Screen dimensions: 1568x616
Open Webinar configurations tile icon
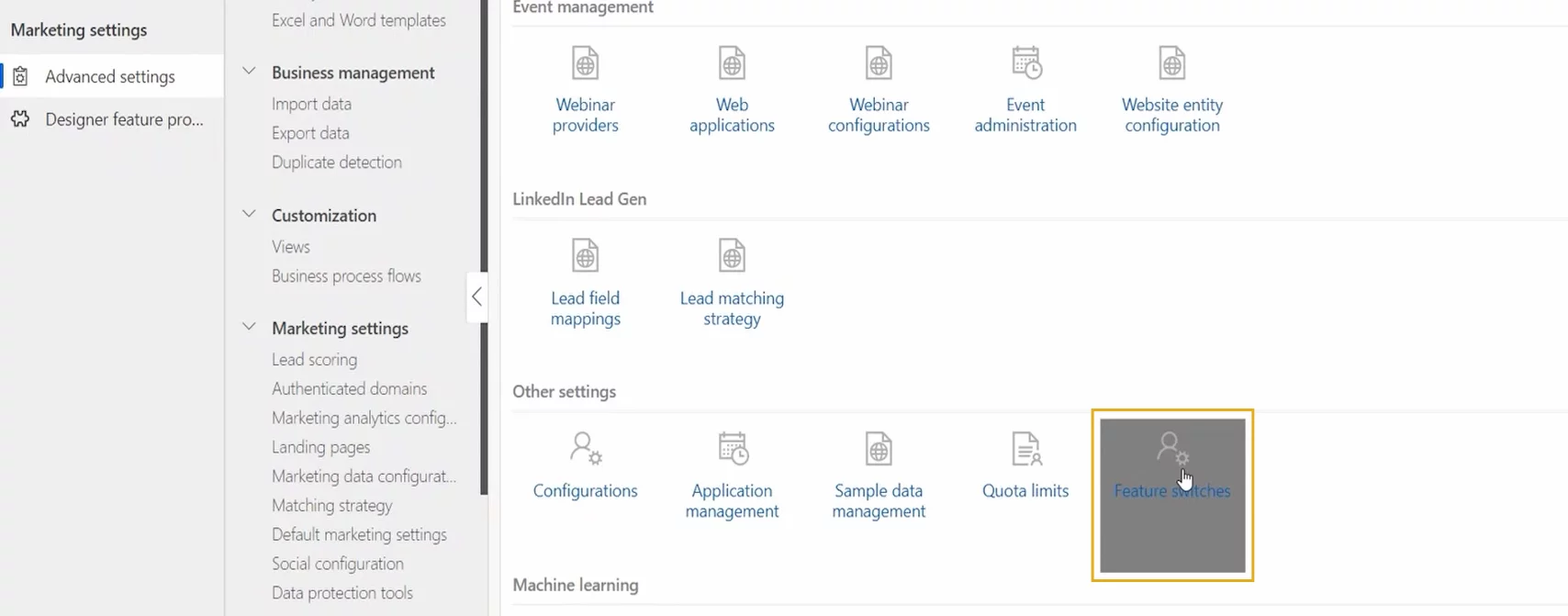[879, 63]
